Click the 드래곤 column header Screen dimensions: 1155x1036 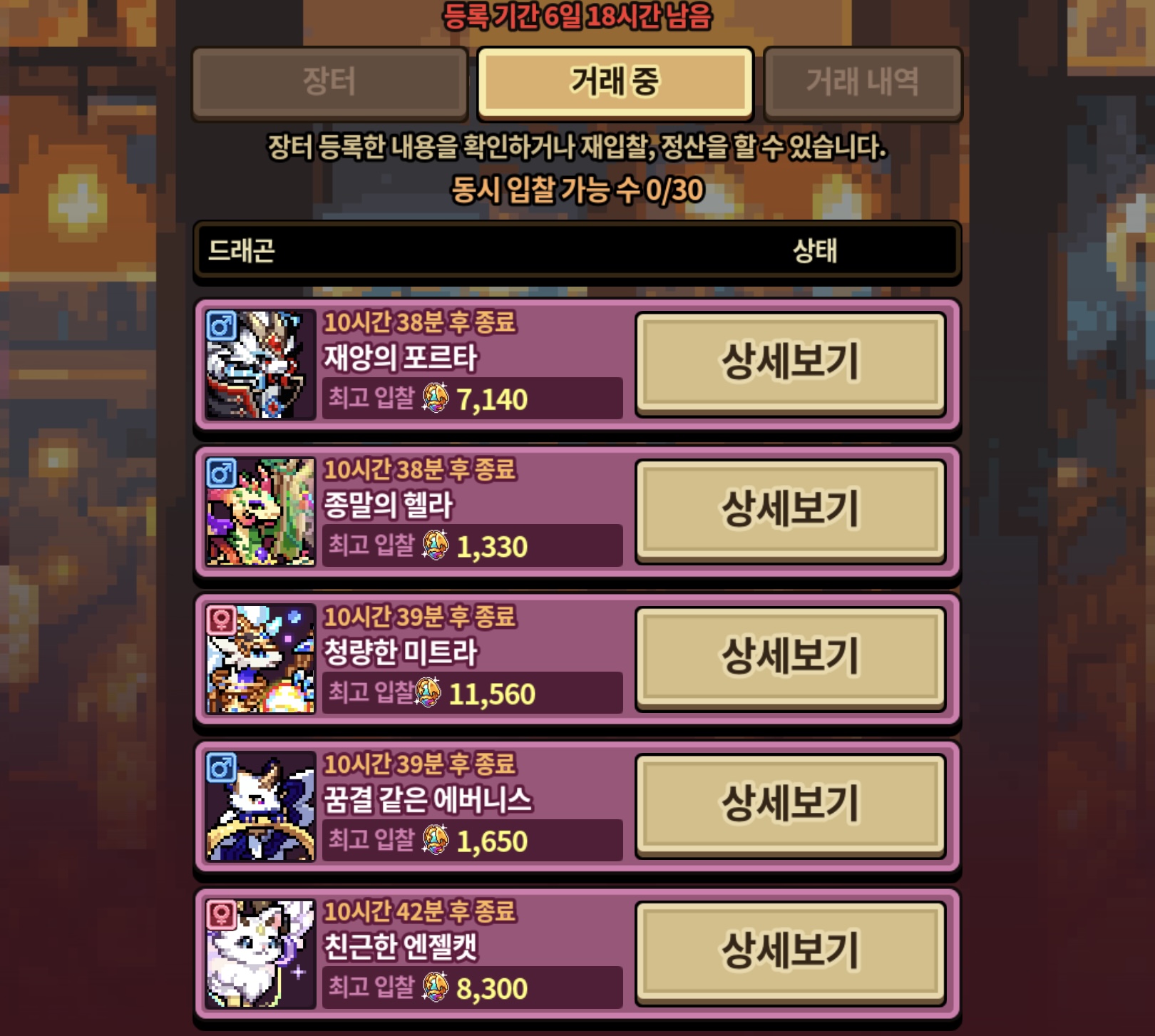tap(242, 250)
